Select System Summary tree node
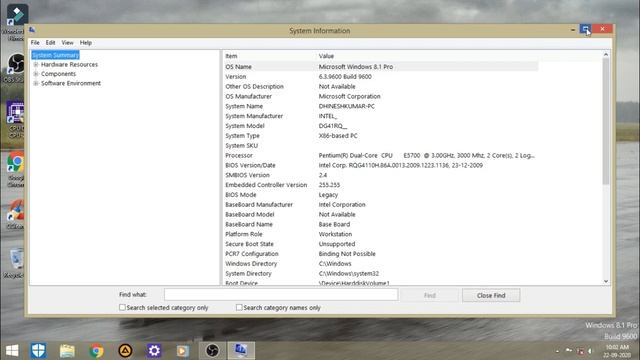The image size is (640, 360). 56,55
